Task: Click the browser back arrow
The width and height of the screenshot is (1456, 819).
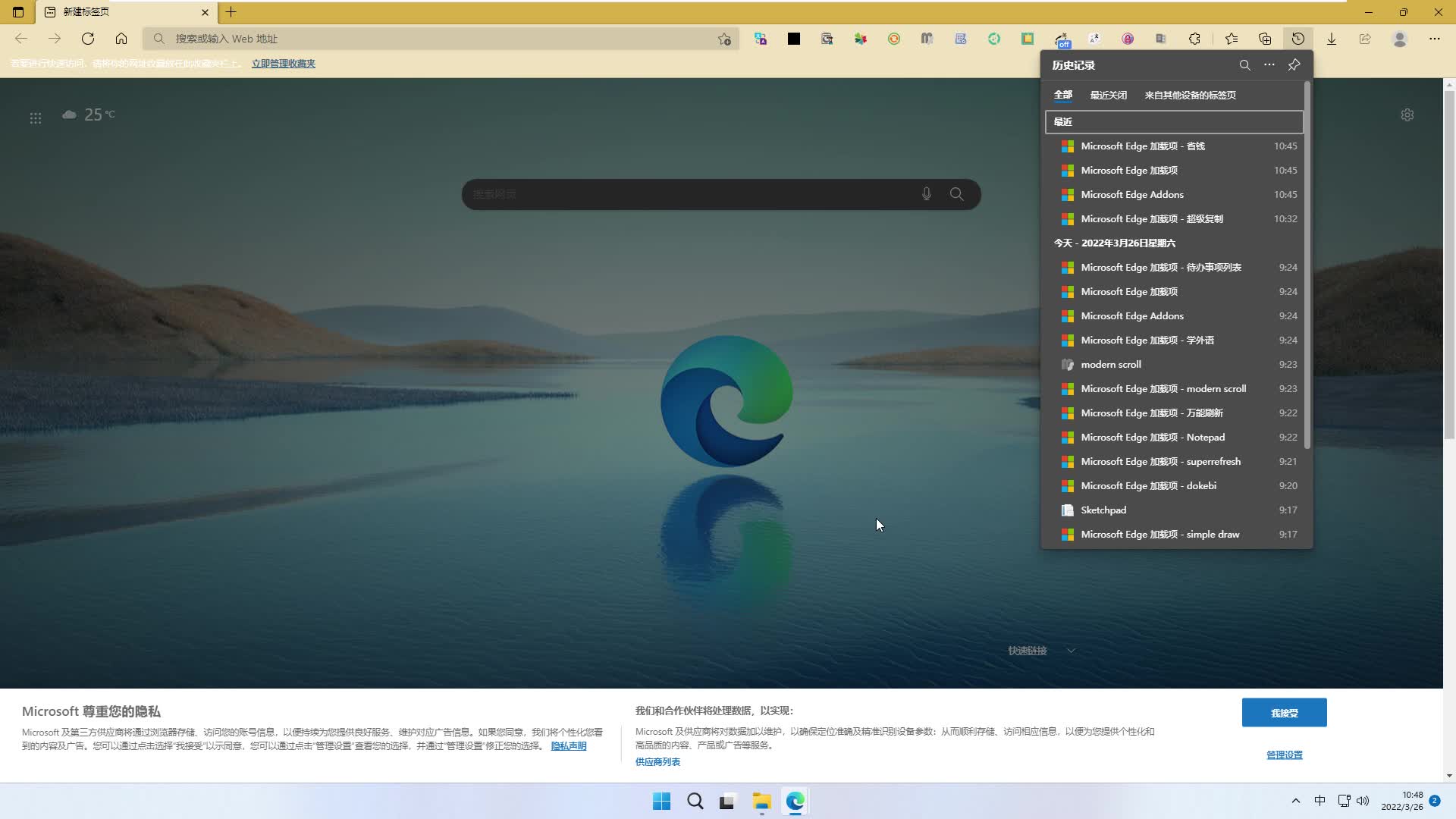Action: tap(21, 39)
